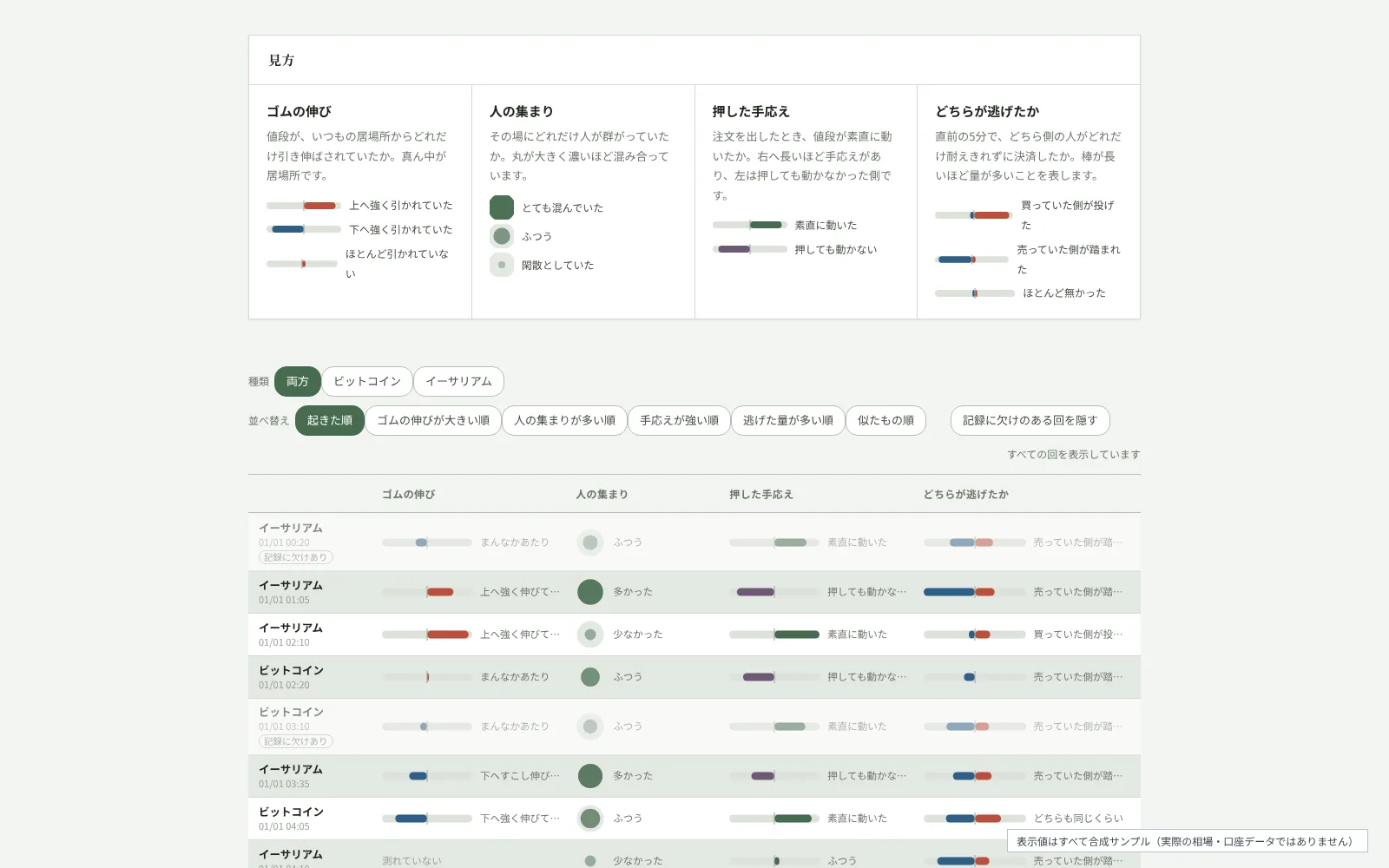Screen dimensions: 1389x868
Task: Click crowd dot icon in 00:20 row
Action: pos(590,542)
